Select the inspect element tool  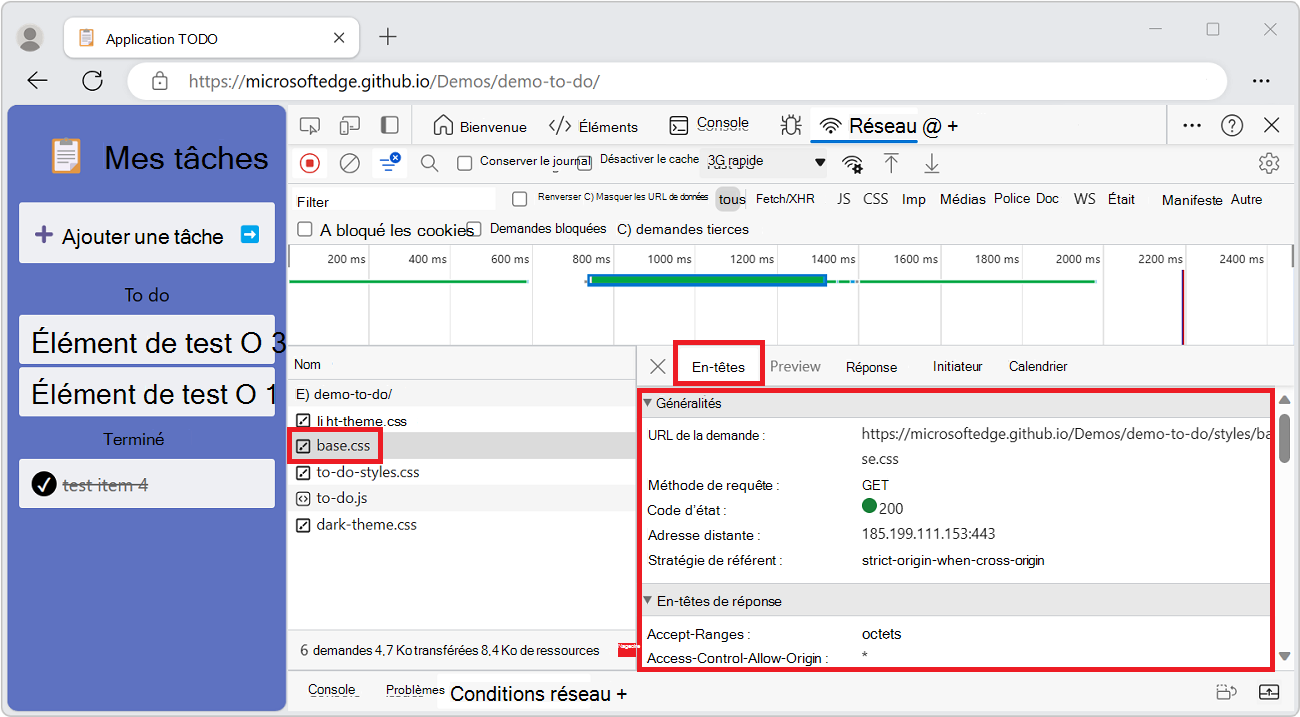[310, 126]
